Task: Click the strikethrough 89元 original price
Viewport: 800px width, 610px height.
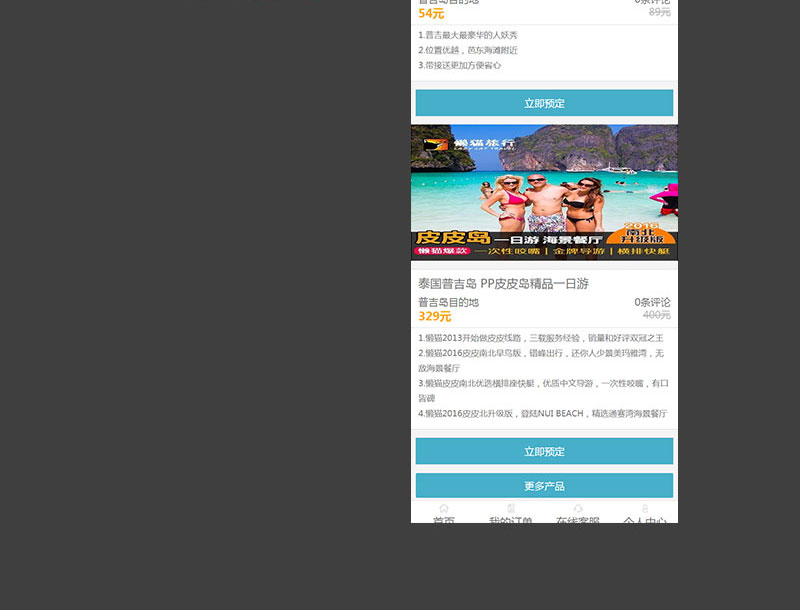Action: coord(660,12)
